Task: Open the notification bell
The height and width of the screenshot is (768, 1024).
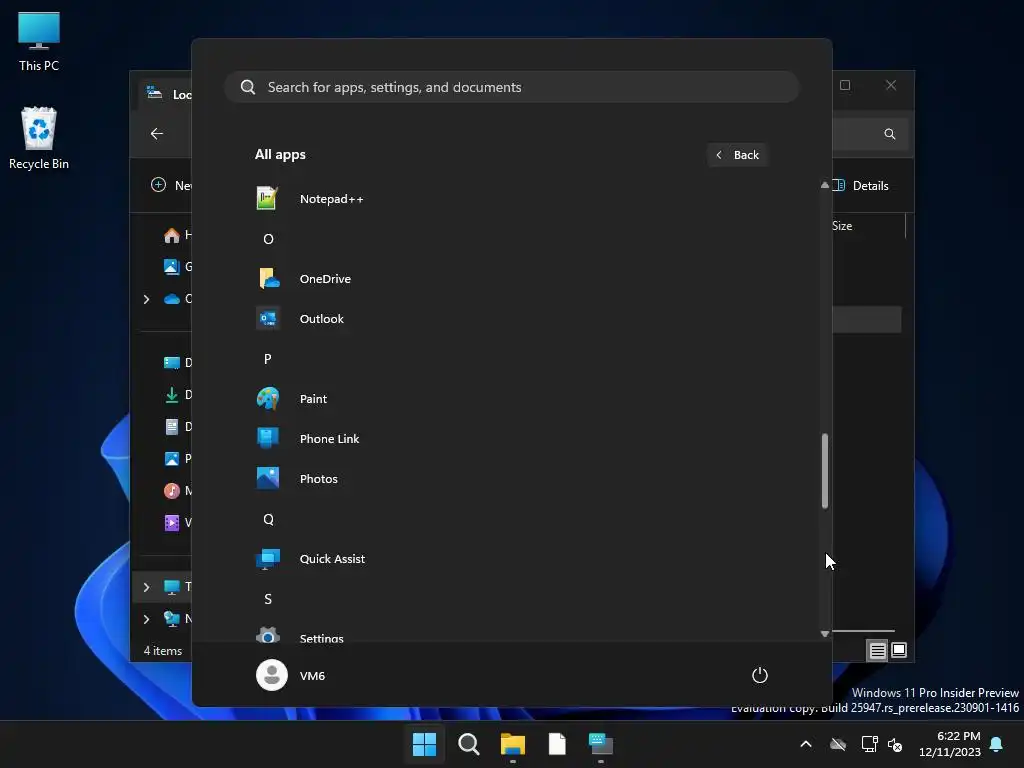Action: coord(997,744)
